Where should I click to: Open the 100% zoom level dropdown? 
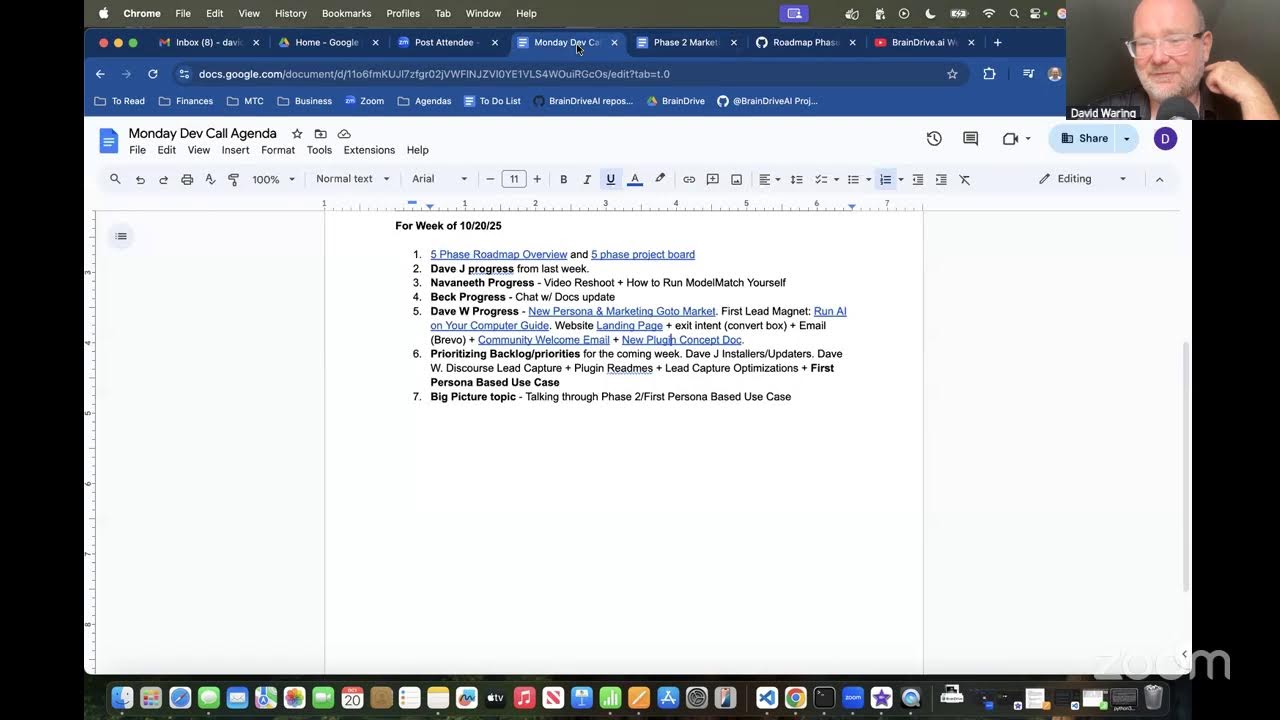tap(273, 179)
